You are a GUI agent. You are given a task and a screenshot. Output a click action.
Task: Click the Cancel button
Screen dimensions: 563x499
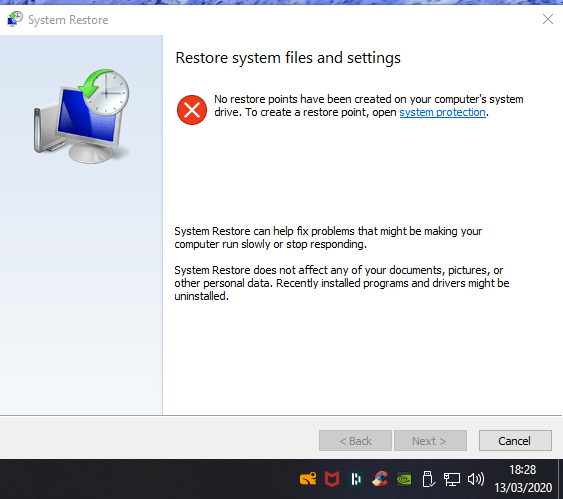515,440
